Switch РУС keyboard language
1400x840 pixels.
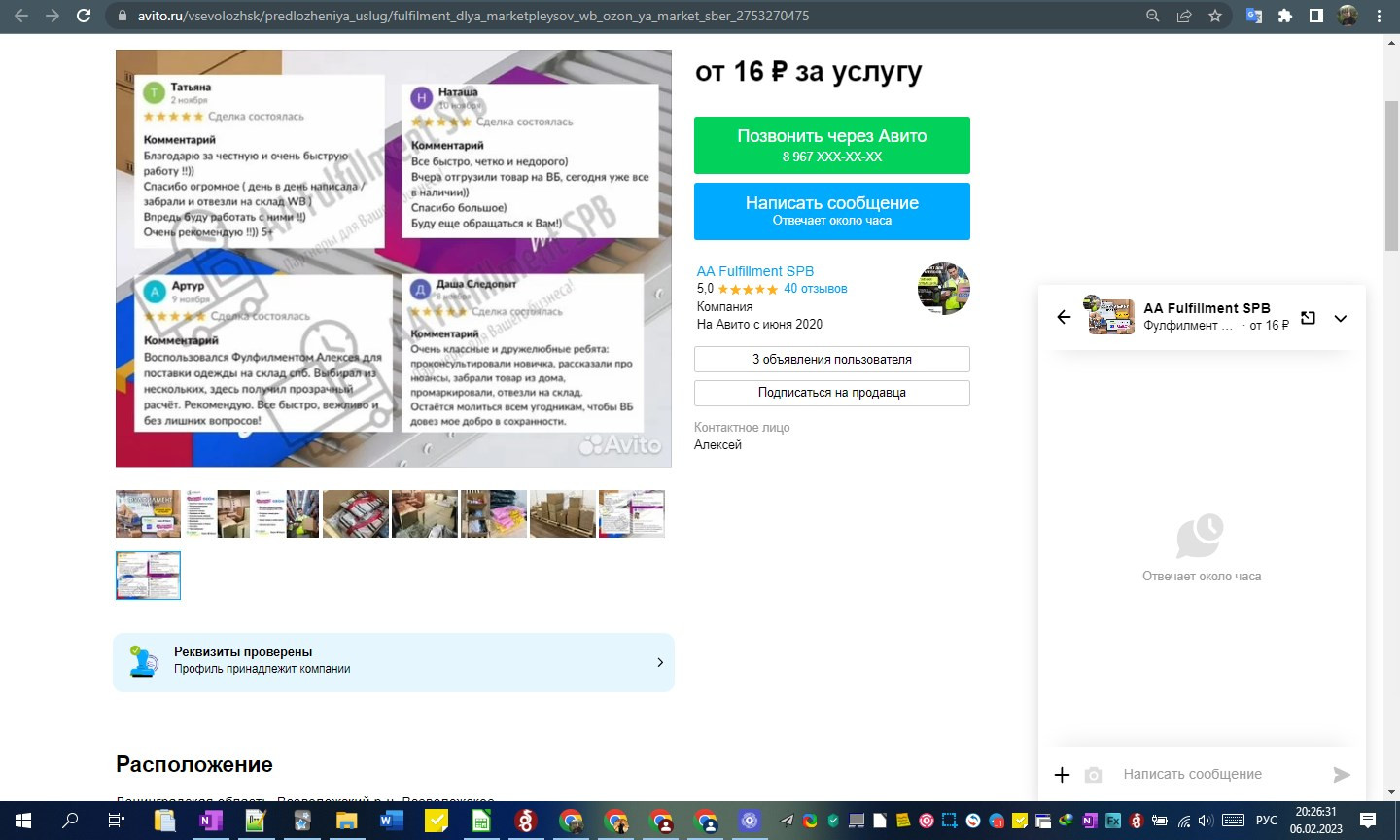(x=1267, y=821)
